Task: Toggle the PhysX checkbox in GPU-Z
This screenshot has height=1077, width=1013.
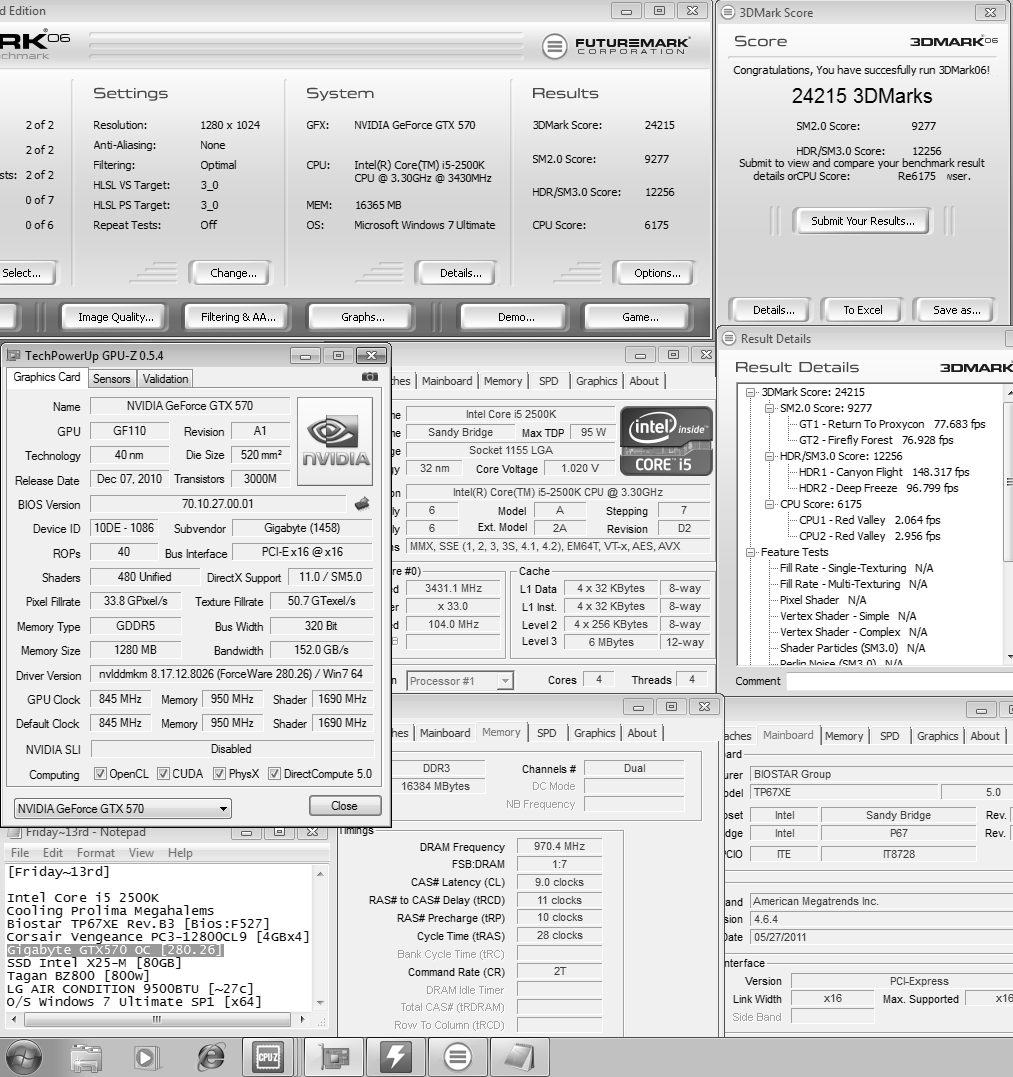Action: tap(219, 773)
